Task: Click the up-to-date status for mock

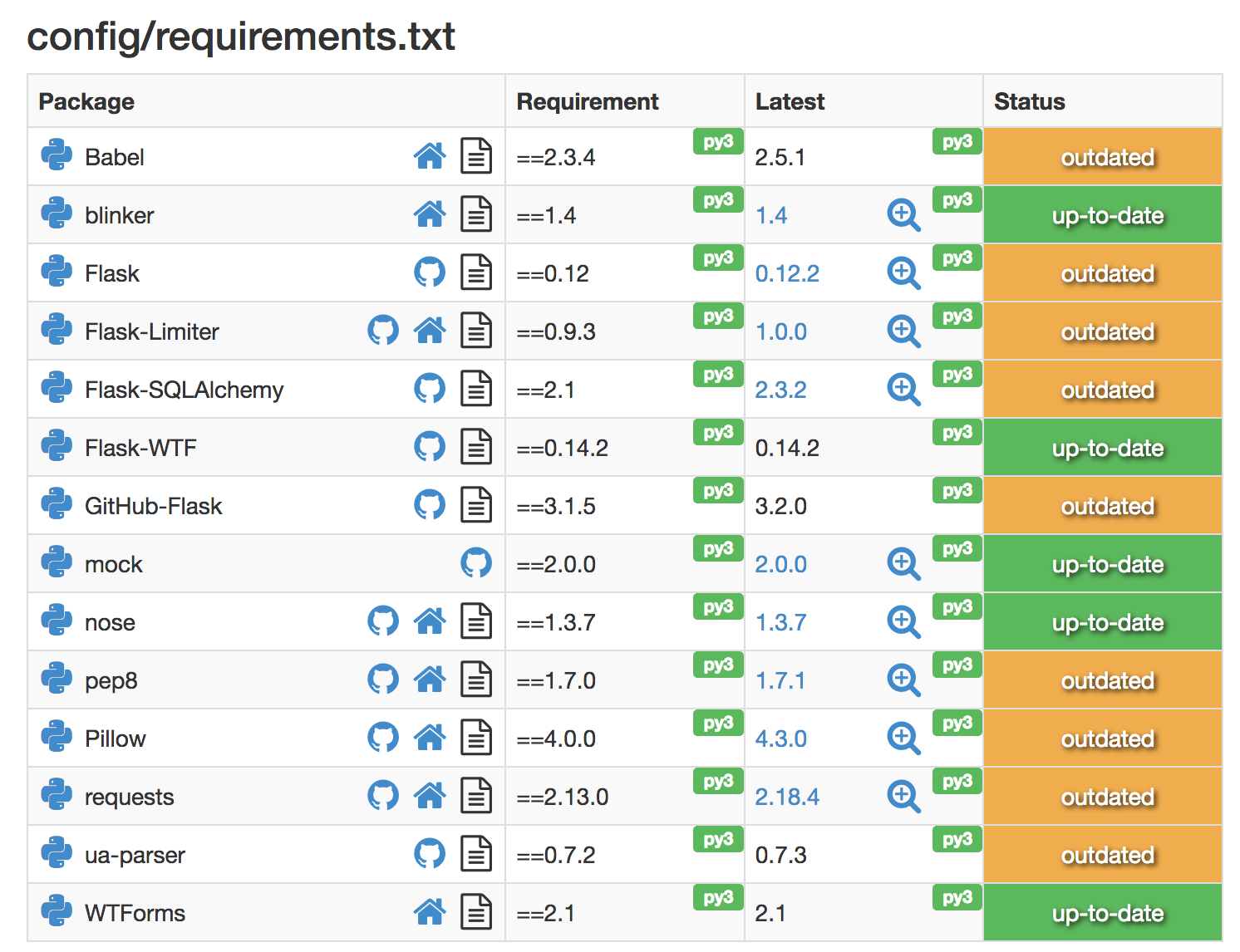Action: point(1103,563)
